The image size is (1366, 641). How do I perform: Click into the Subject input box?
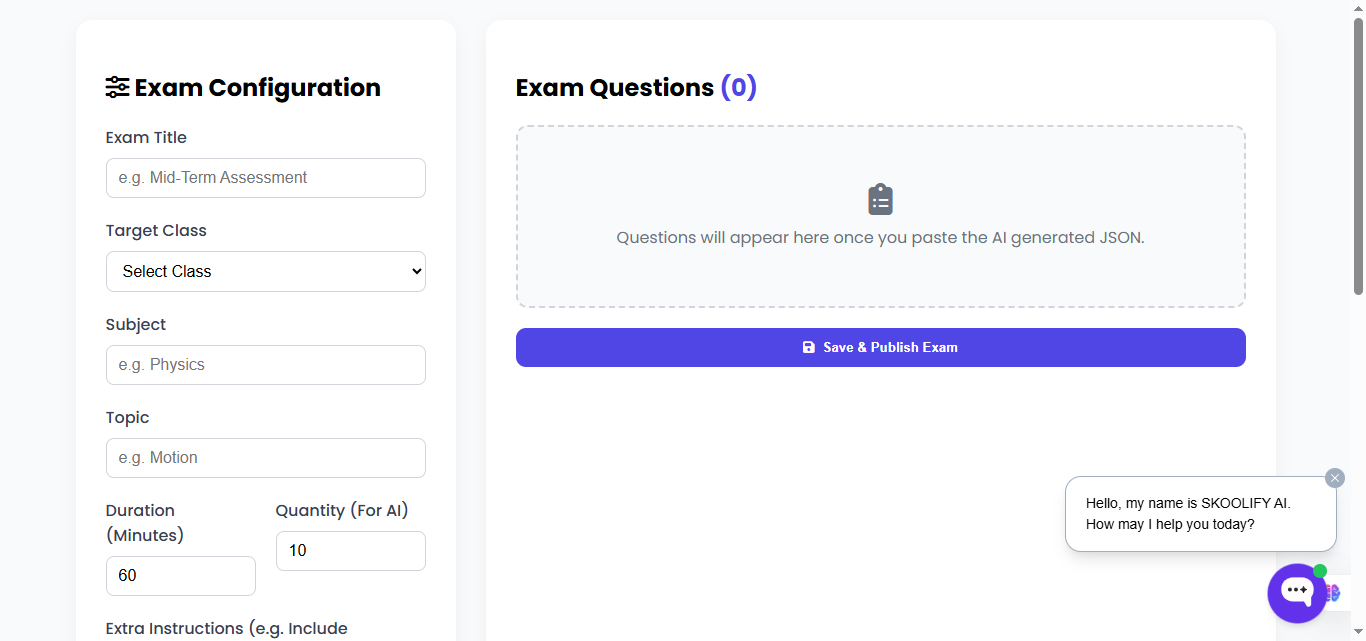(265, 365)
